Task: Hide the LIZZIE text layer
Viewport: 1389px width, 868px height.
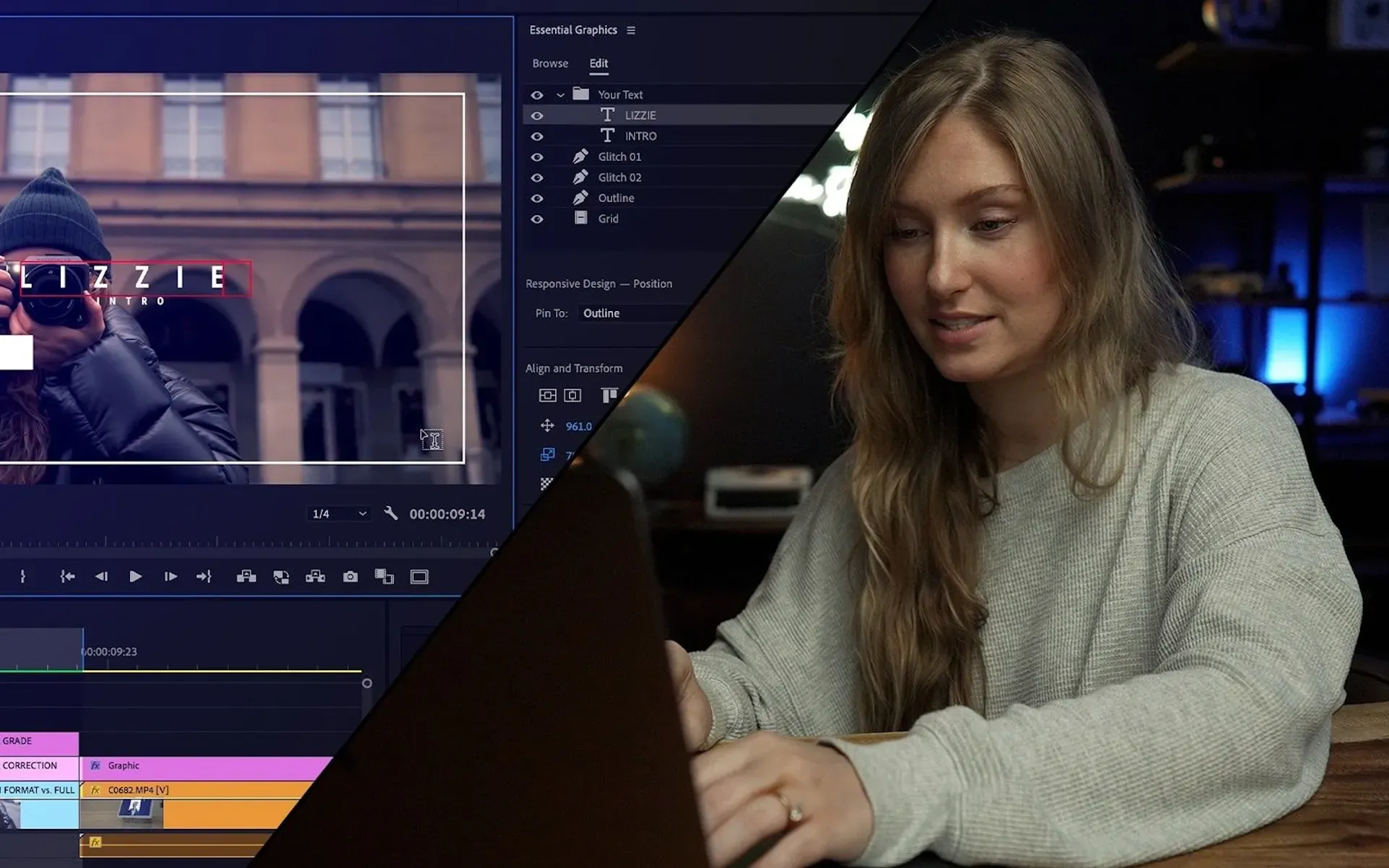Action: click(x=536, y=115)
